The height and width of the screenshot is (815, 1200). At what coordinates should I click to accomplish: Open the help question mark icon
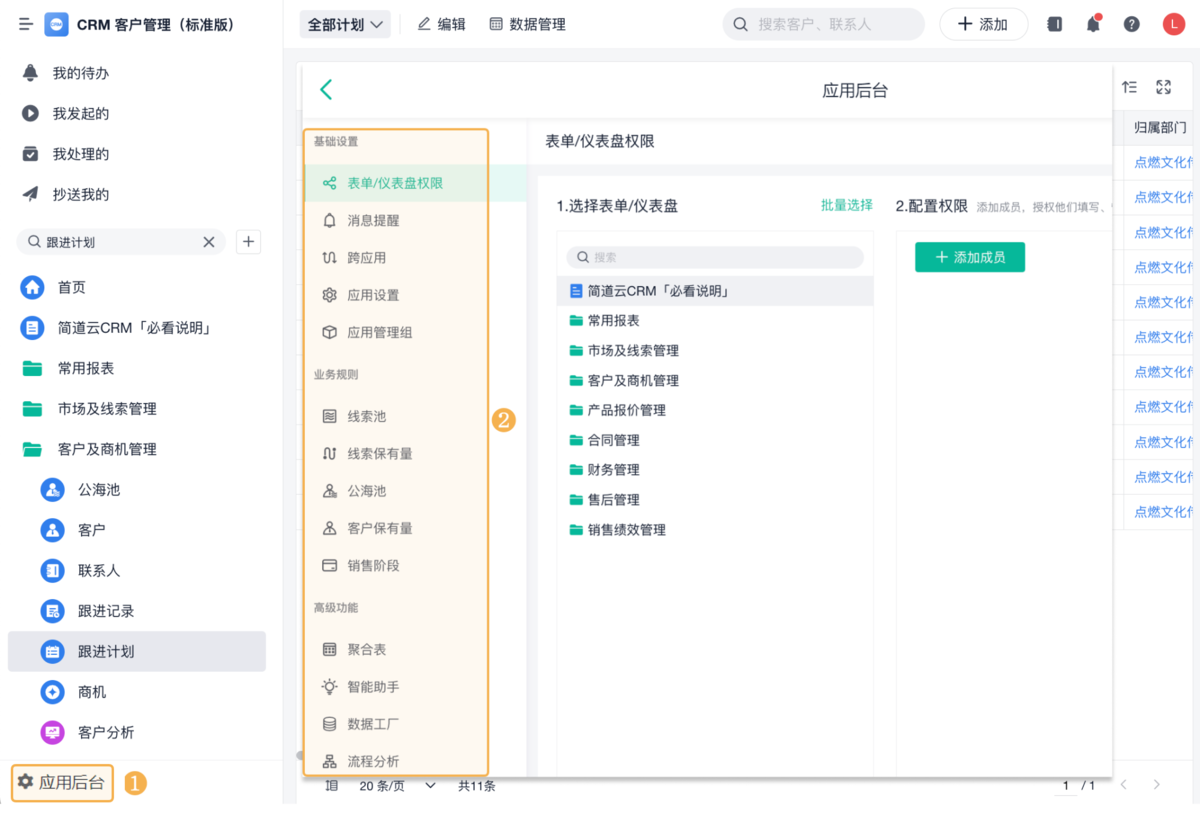(x=1131, y=25)
